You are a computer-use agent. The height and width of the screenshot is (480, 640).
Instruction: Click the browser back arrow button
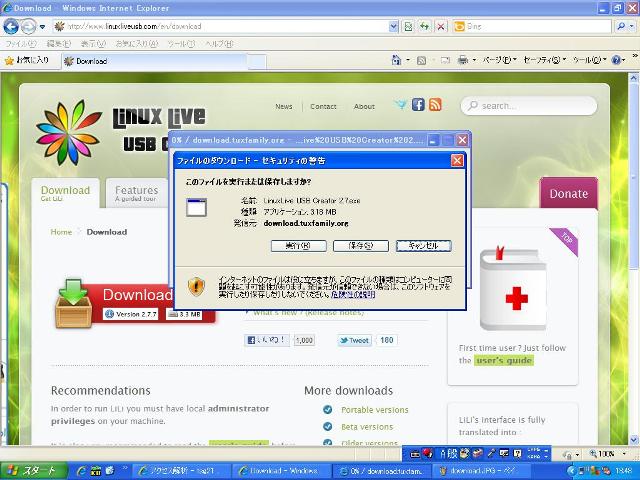[x=11, y=26]
